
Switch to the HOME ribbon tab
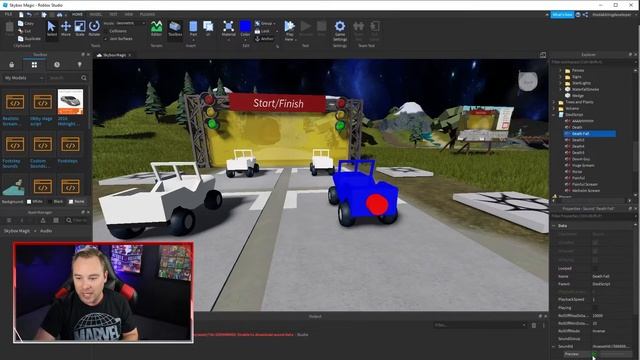pyautogui.click(x=77, y=14)
